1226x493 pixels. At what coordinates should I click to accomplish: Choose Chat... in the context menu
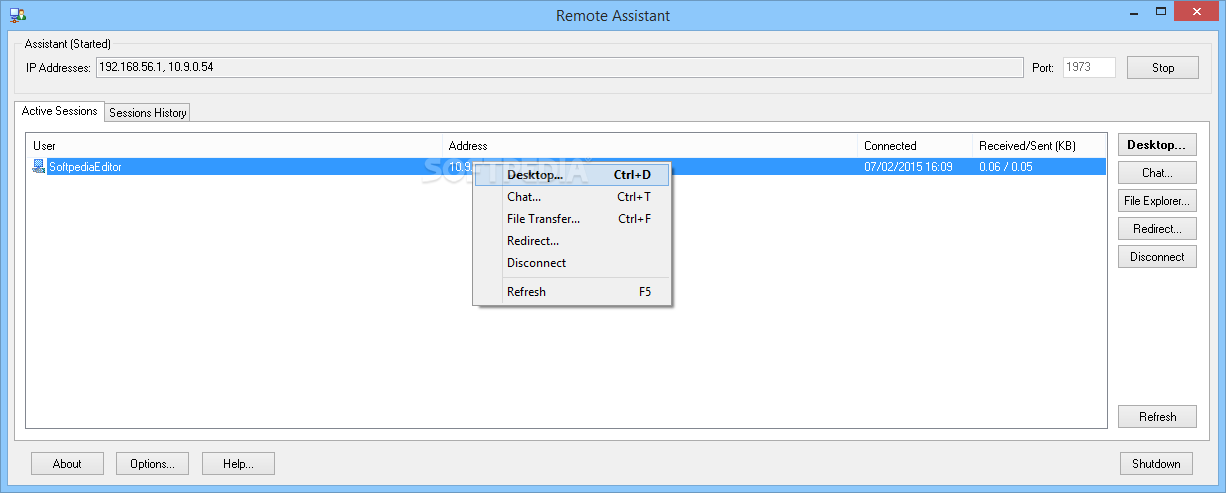[572, 197]
